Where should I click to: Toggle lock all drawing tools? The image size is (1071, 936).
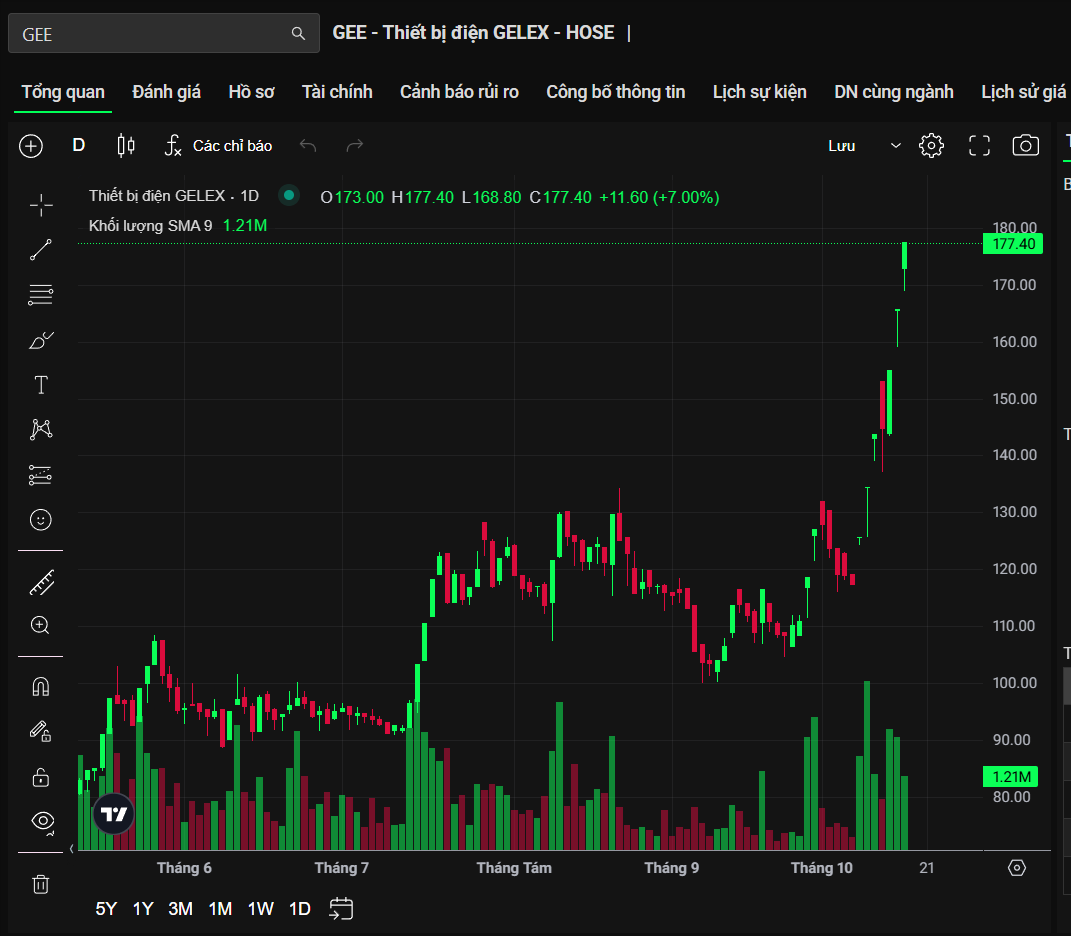tap(41, 776)
